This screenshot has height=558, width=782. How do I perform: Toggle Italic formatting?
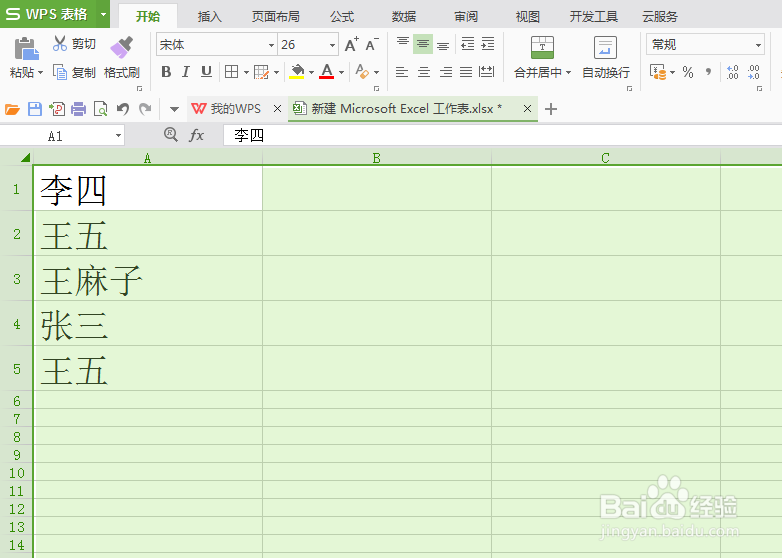pos(186,72)
